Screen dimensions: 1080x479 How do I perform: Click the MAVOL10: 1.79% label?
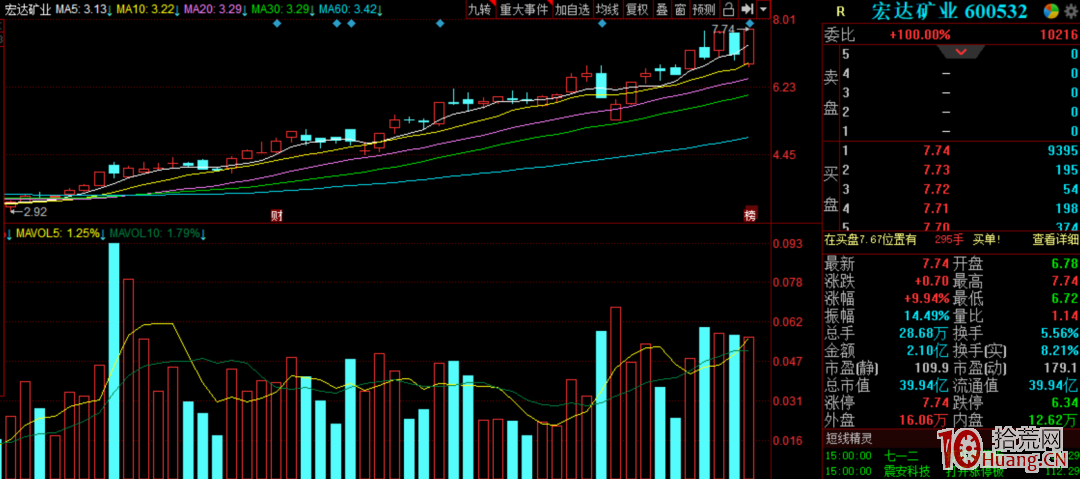158,234
